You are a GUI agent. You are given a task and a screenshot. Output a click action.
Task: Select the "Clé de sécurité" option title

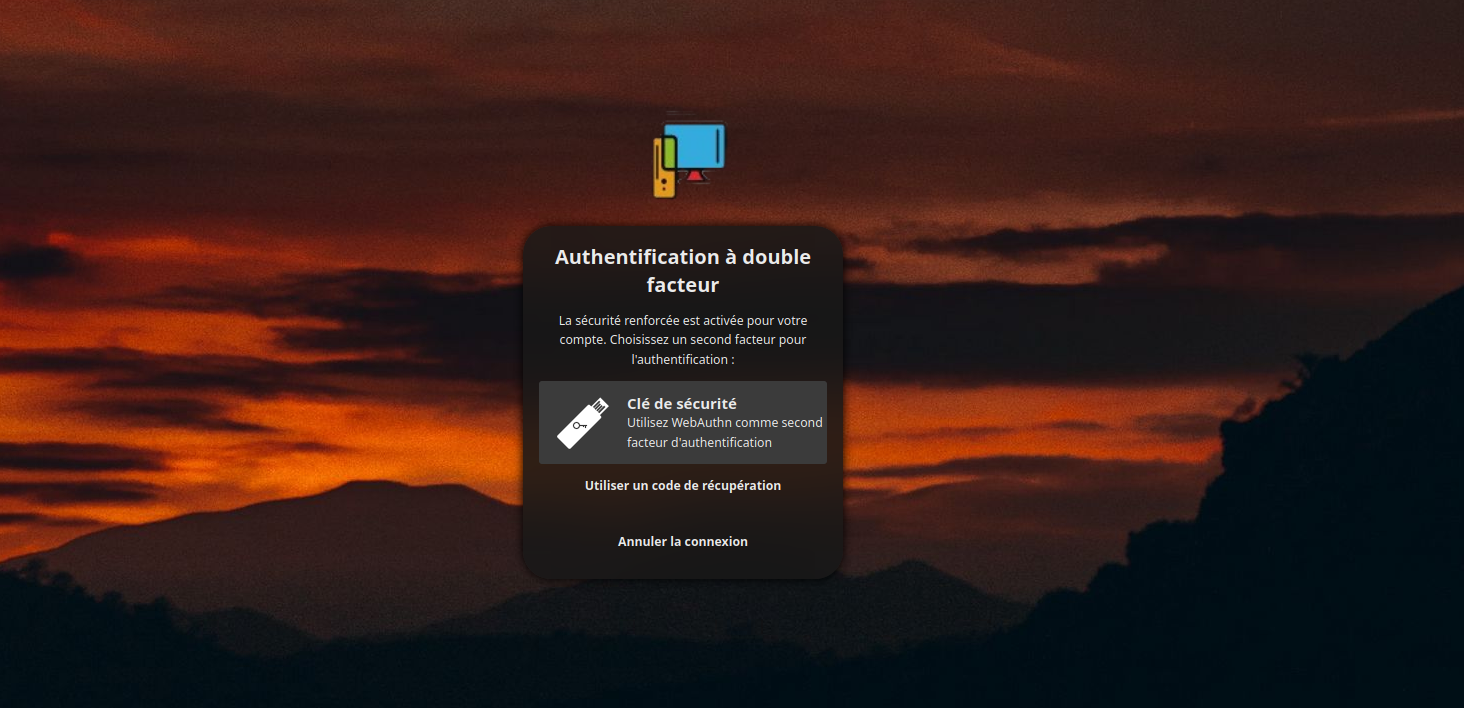point(681,404)
